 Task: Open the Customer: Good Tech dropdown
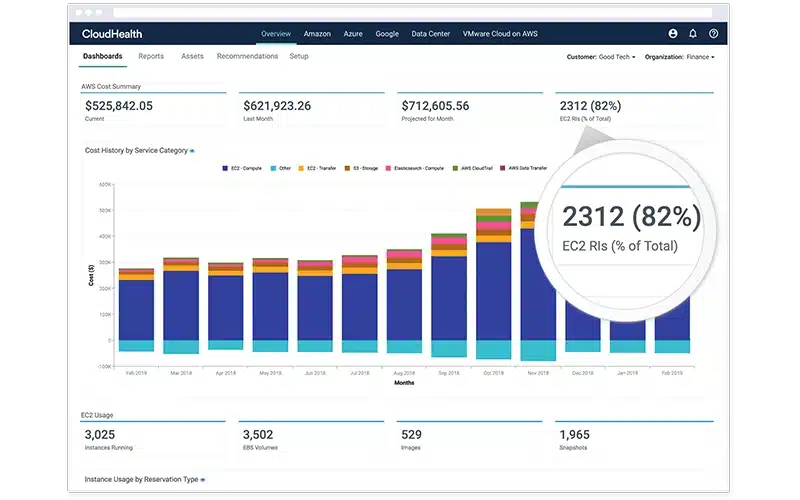point(601,57)
